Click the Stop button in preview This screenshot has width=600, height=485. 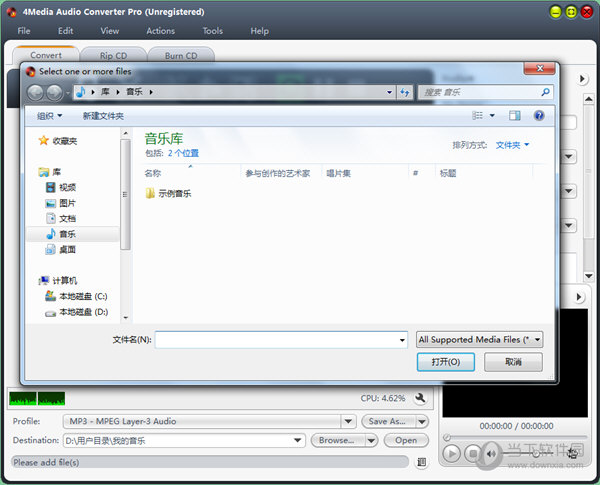coord(473,454)
